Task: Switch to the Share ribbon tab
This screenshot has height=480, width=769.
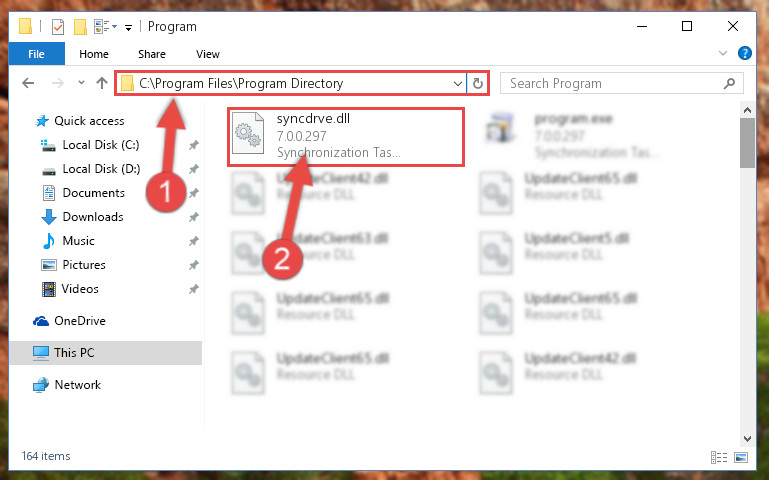Action: coord(152,54)
